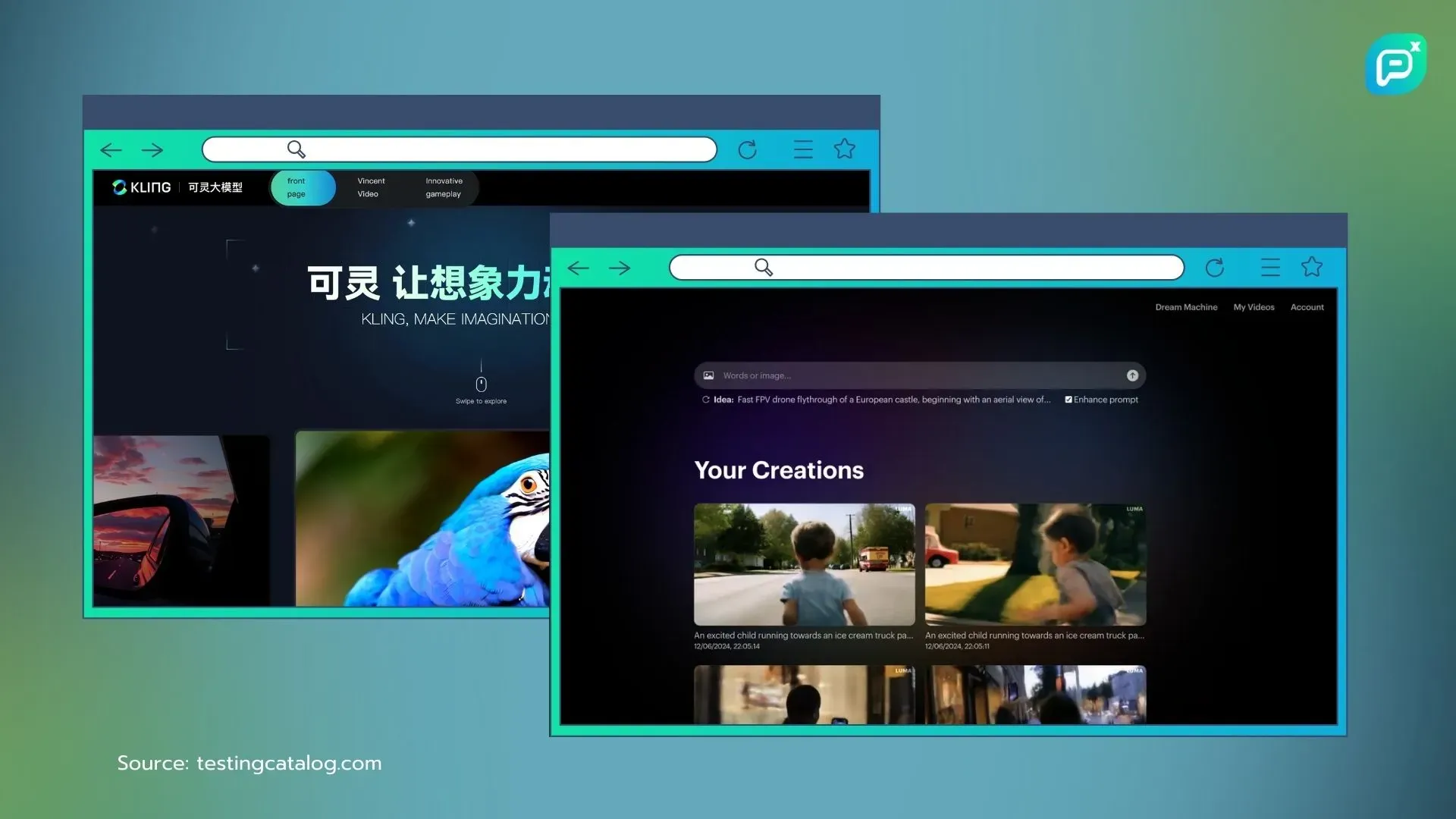
Task: Click bookmark star in Dream Machine browser
Action: click(1311, 267)
